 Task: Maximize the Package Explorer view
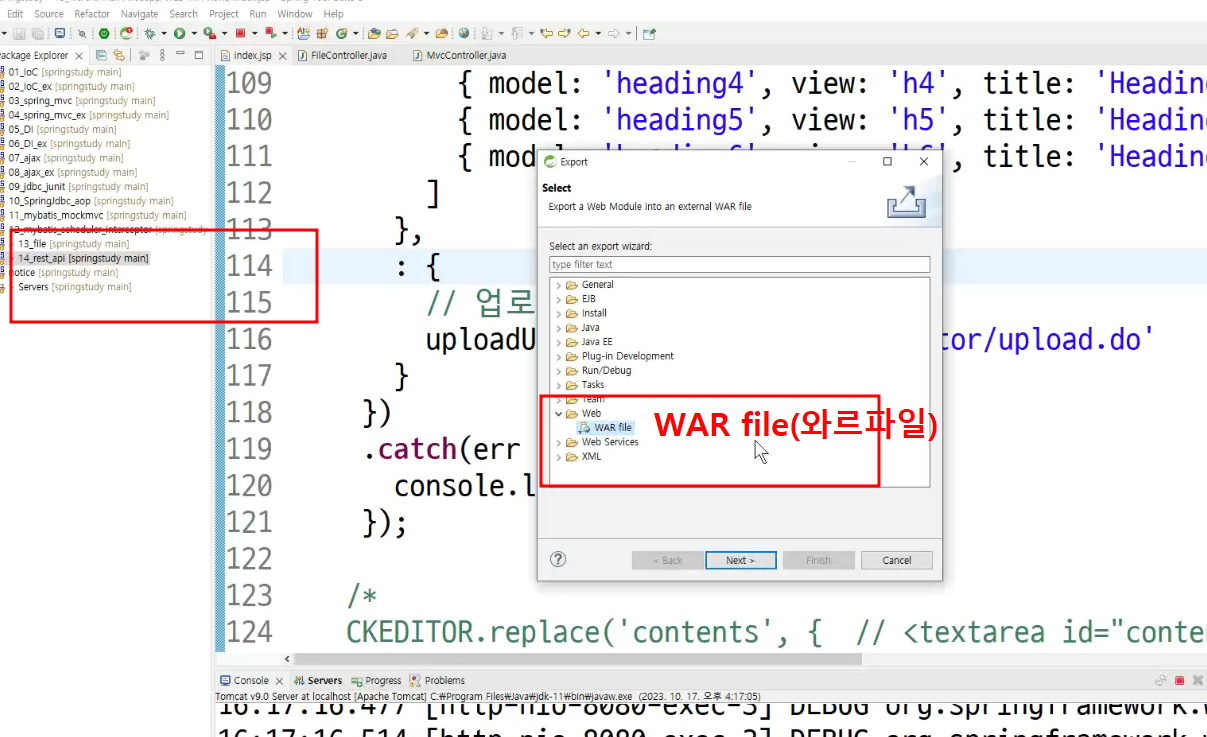(x=198, y=55)
